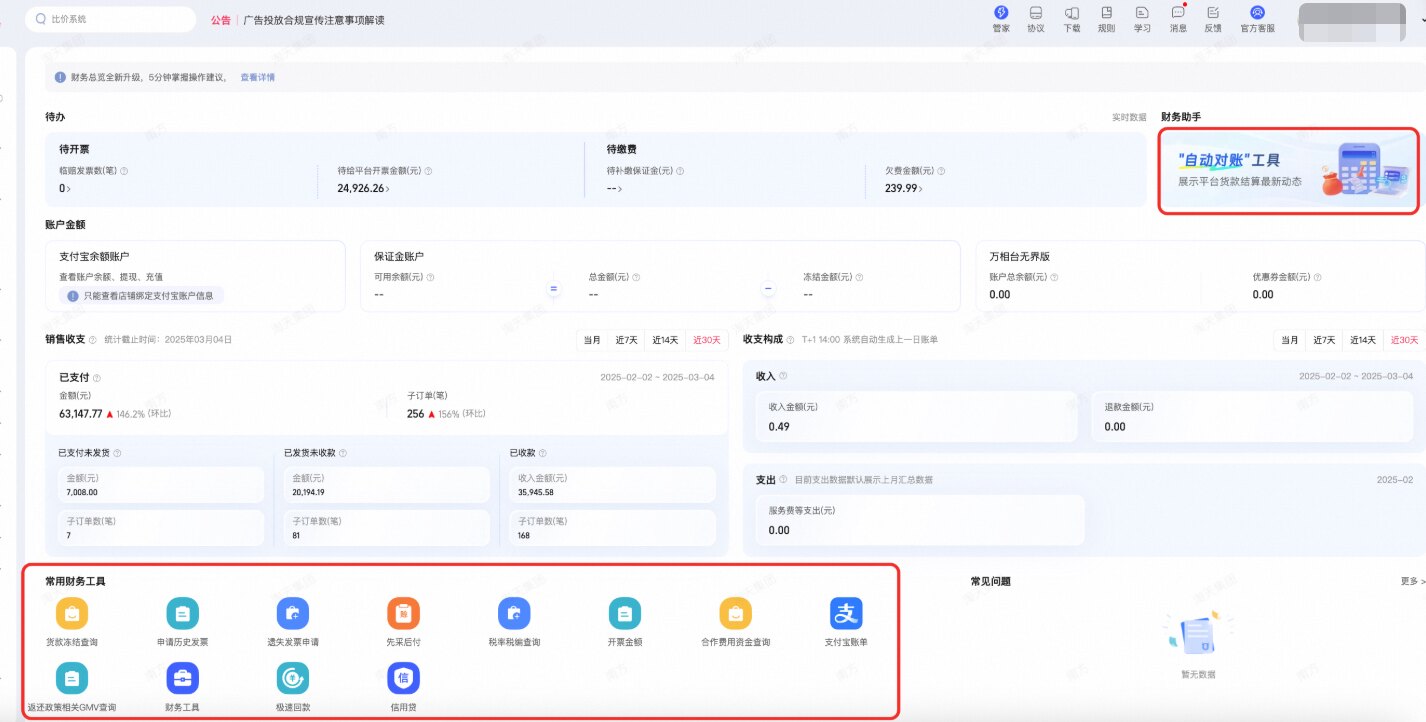
Task: Click the 已支付 help icon
Action: coord(97,378)
